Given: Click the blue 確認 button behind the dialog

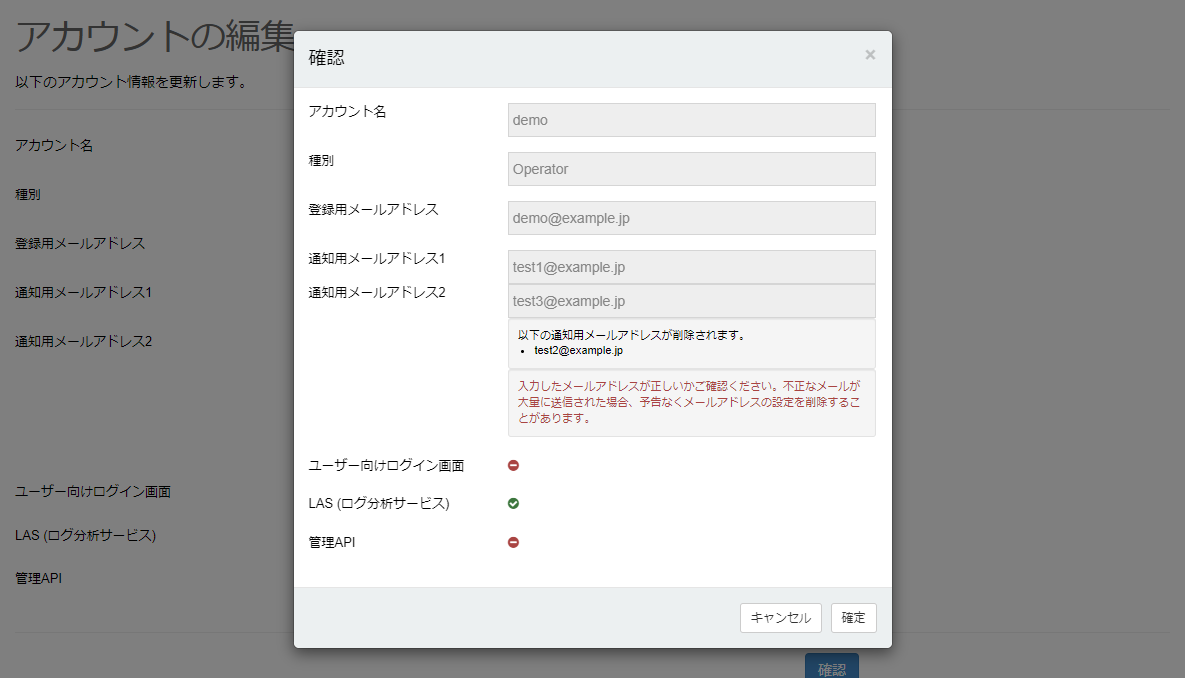Looking at the screenshot, I should (831, 665).
